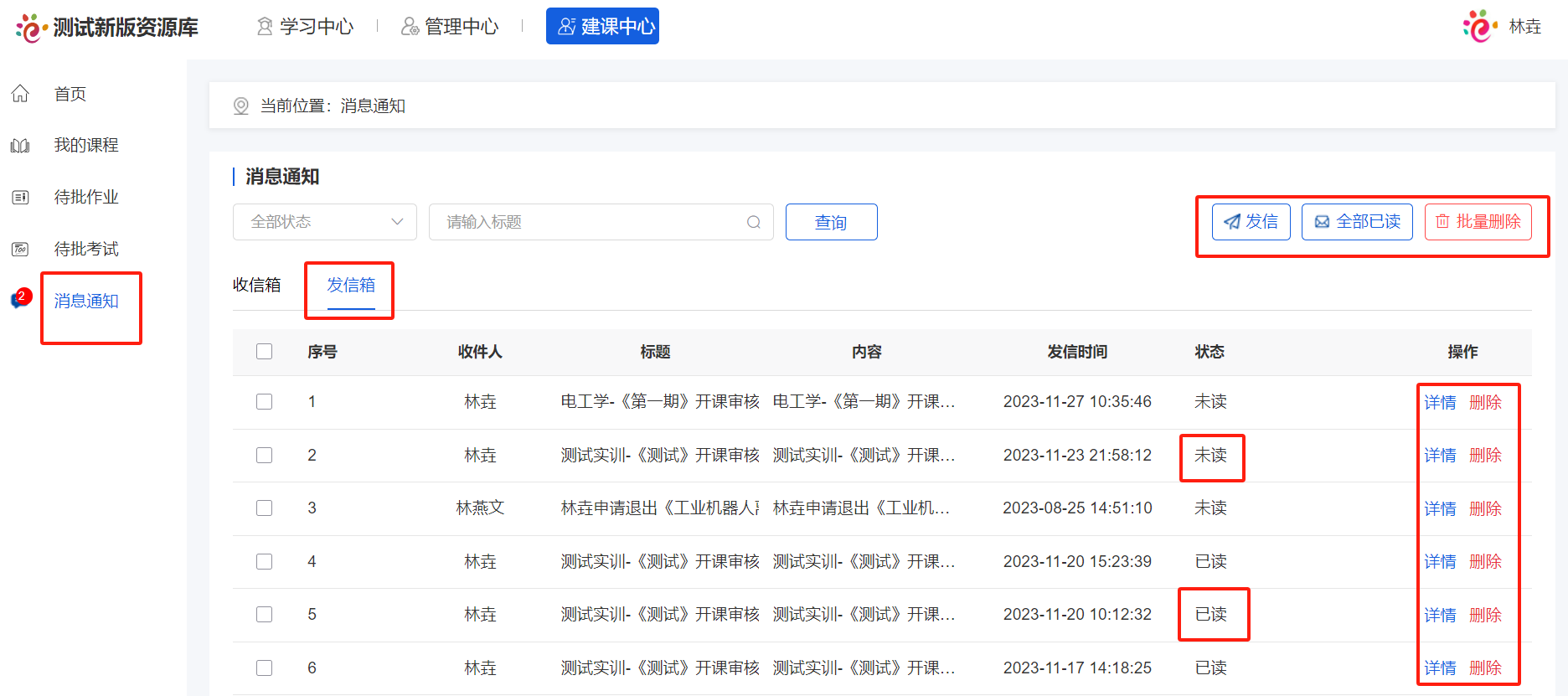Click the 建课中心 icon in blue button
This screenshot has height=696, width=1568.
click(x=567, y=27)
